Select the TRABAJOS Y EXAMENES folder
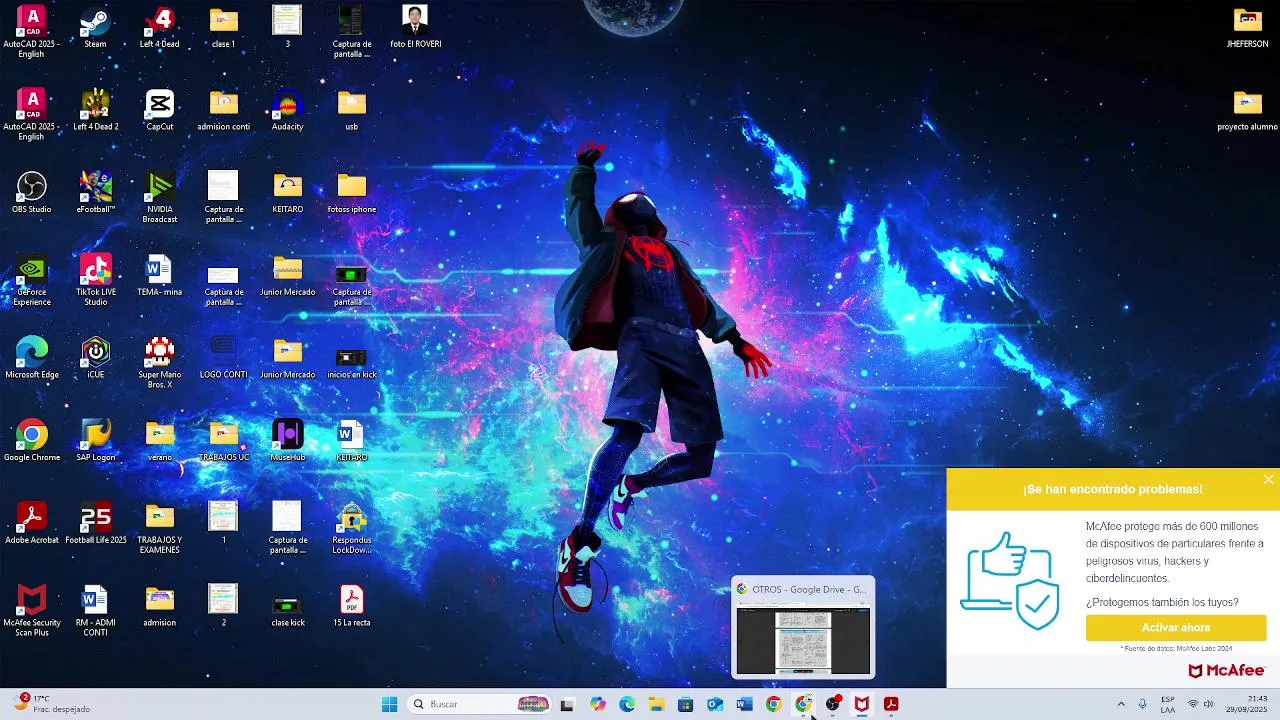Screen dimensions: 1280x720 [x=159, y=528]
